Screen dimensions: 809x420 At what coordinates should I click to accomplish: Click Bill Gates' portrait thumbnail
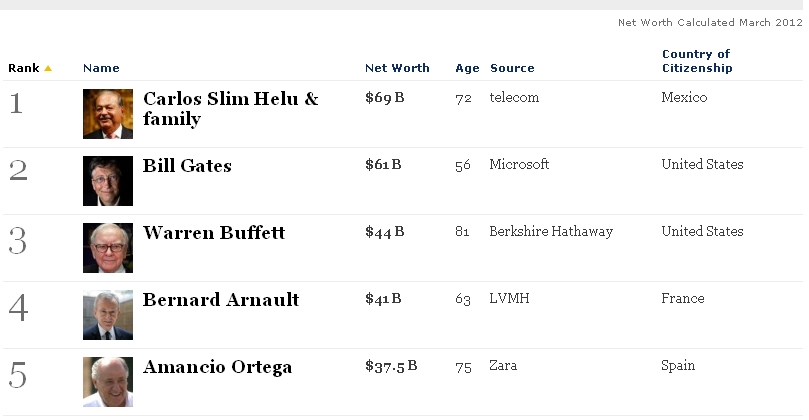click(108, 181)
